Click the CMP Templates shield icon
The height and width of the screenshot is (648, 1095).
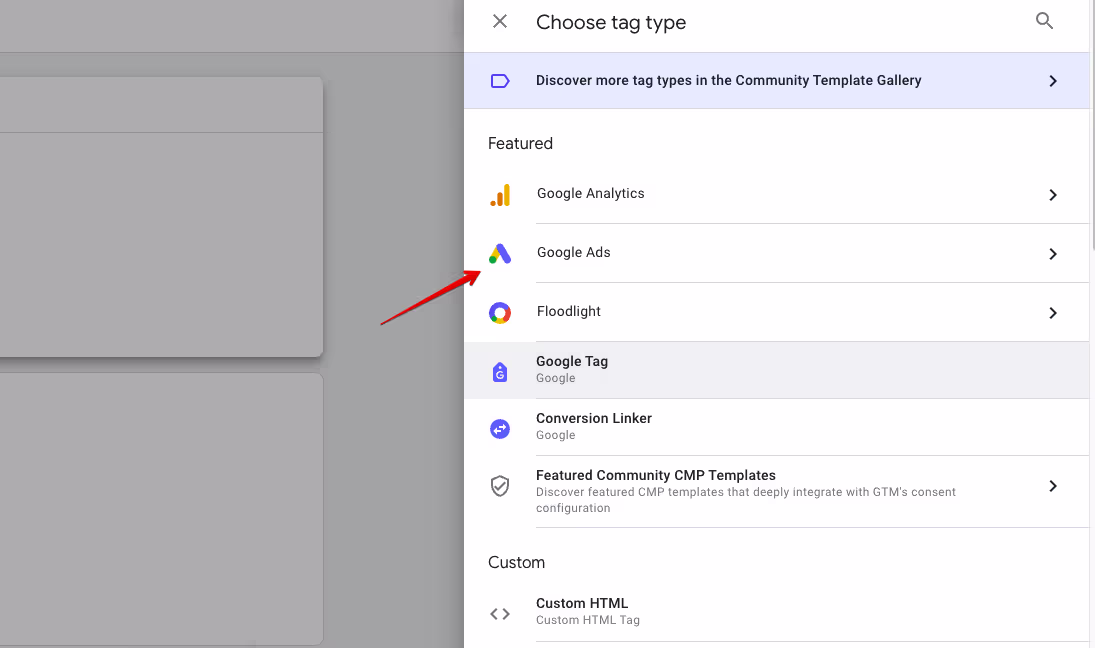[x=500, y=486]
